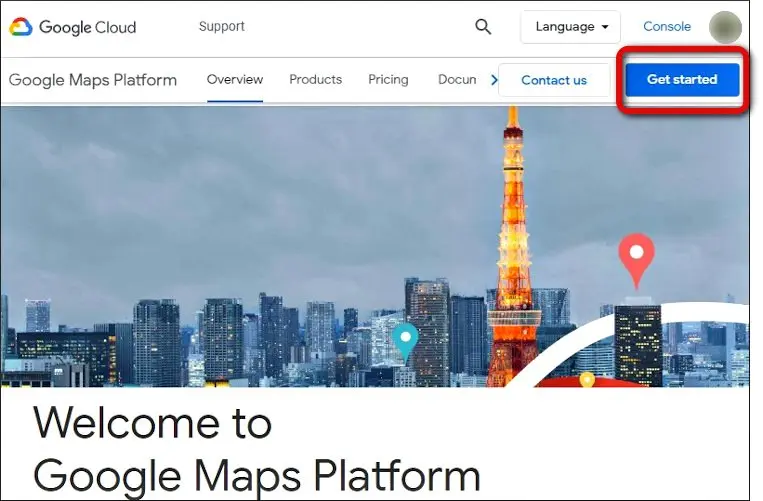Click the blue Get started button
The image size is (763, 501).
tap(682, 80)
